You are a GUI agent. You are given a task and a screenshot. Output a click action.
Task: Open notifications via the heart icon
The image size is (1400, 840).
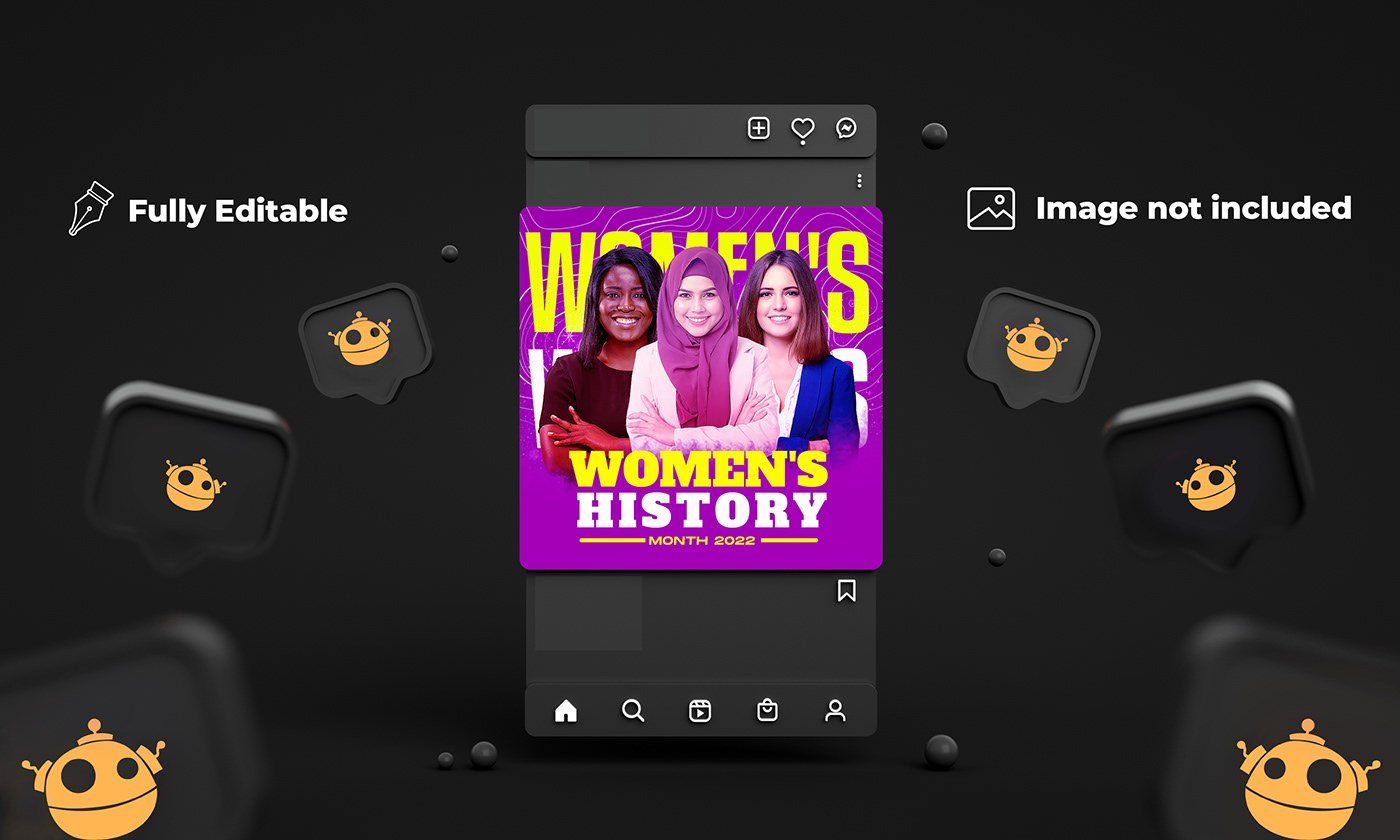pos(802,129)
